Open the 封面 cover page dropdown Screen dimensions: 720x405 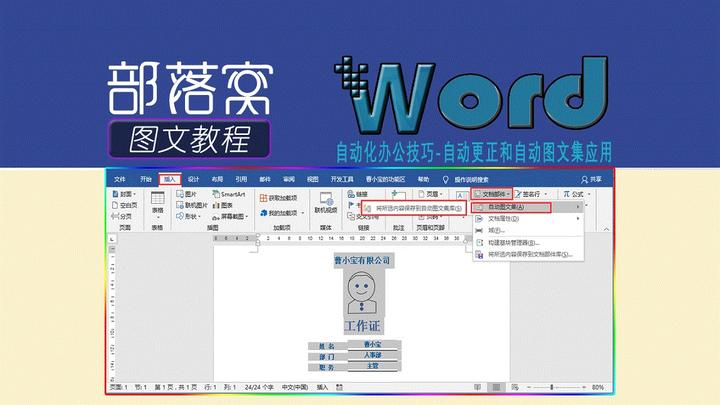click(x=124, y=194)
